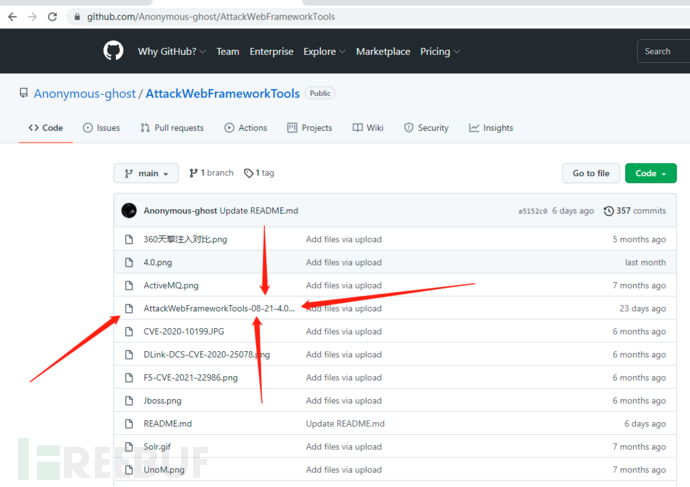The height and width of the screenshot is (487, 690).
Task: Open the Pull requests tab
Action: click(172, 128)
